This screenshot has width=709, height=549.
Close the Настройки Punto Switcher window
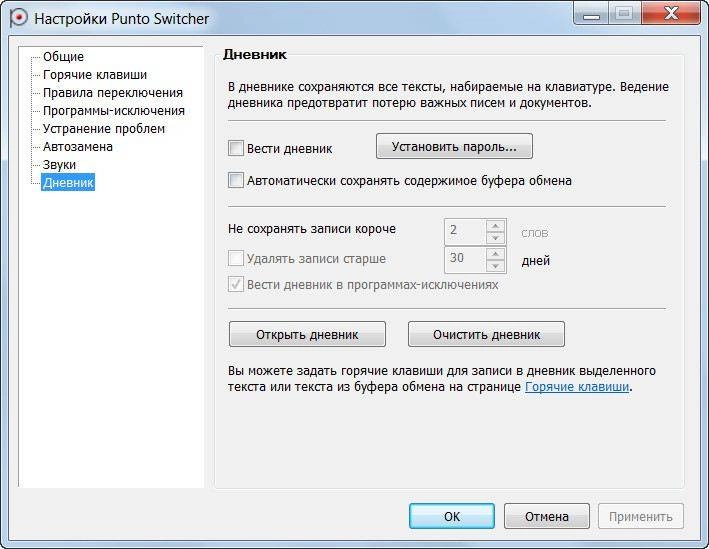[x=671, y=14]
